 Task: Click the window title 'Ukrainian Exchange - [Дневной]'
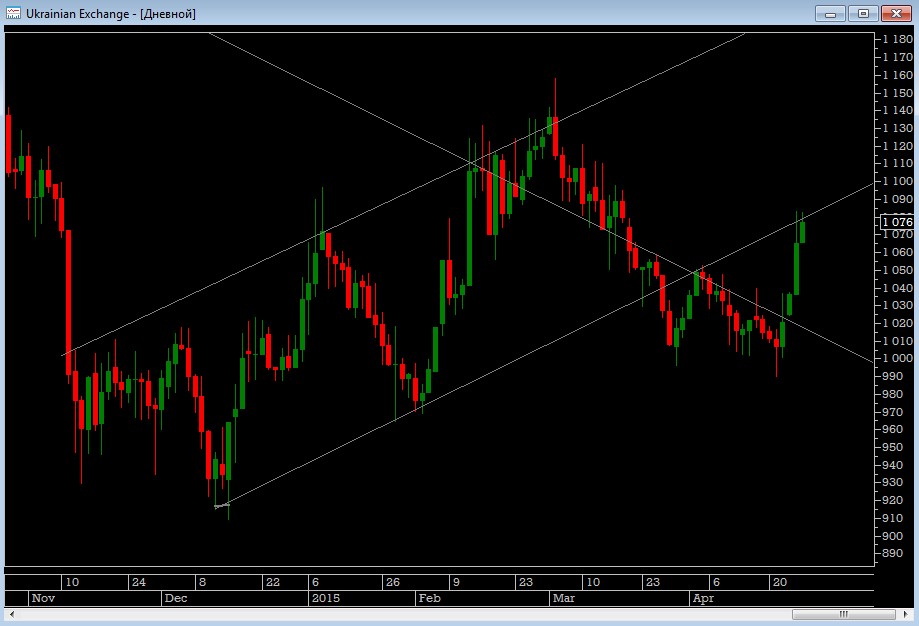point(111,13)
